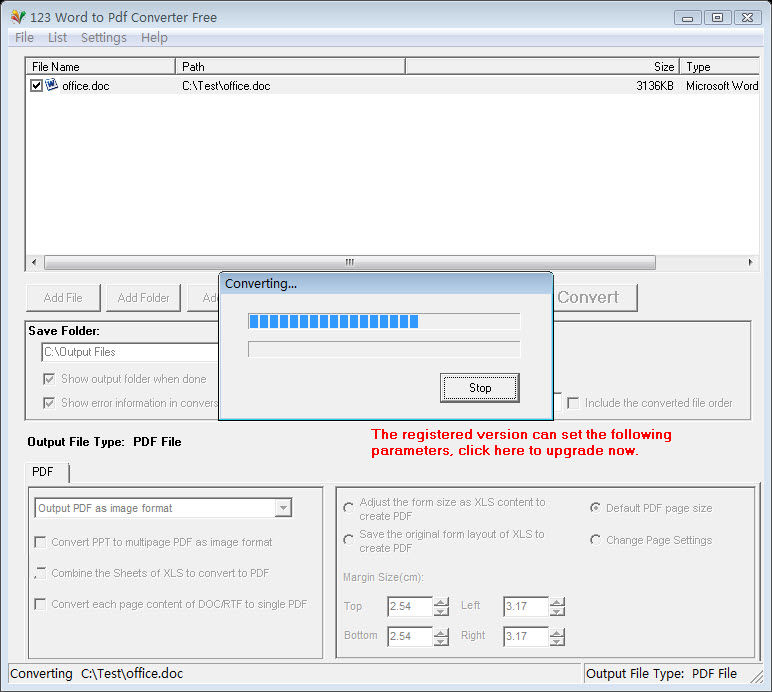The image size is (772, 692).
Task: Click the horizontal scrollbar of the file list
Action: pos(350,262)
